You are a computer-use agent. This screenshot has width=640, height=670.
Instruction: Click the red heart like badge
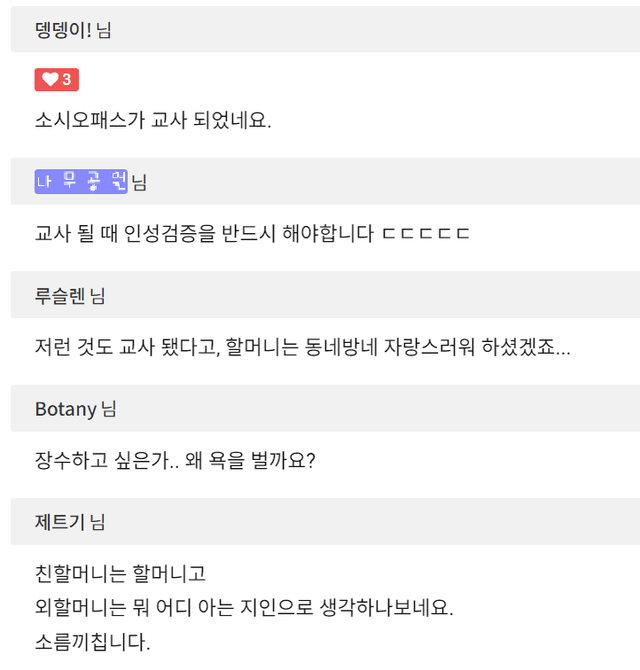(57, 79)
